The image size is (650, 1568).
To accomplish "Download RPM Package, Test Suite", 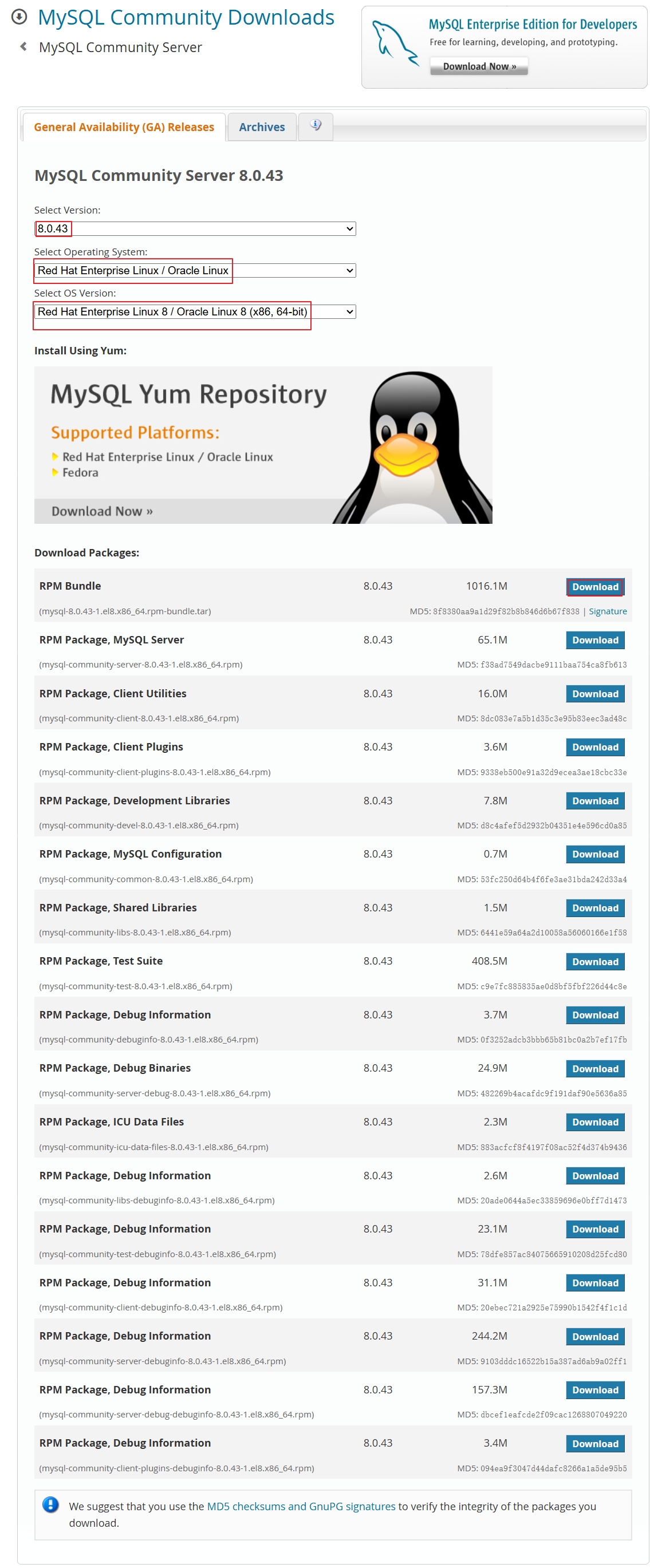I will (x=595, y=961).
